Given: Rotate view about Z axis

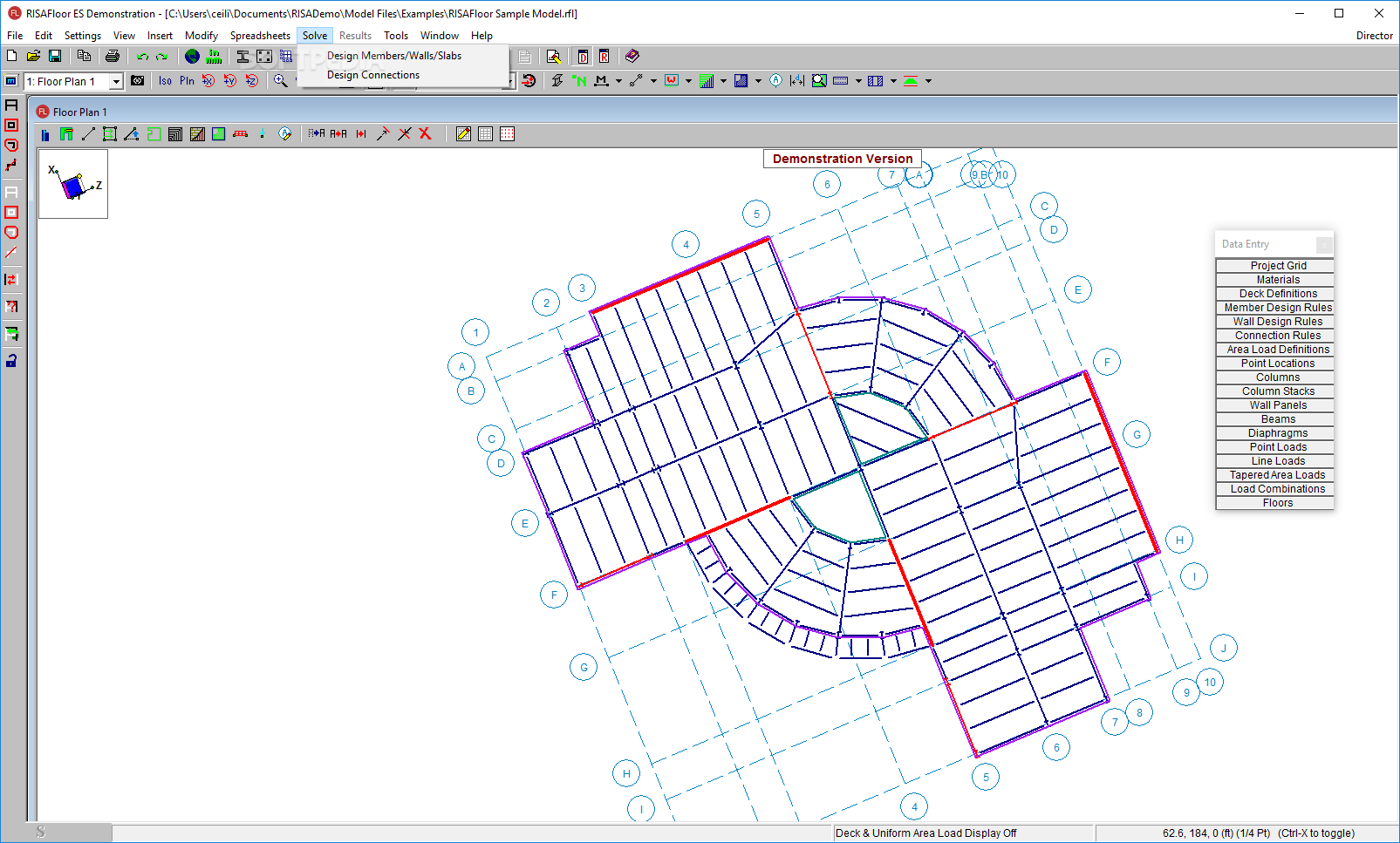Looking at the screenshot, I should [252, 81].
